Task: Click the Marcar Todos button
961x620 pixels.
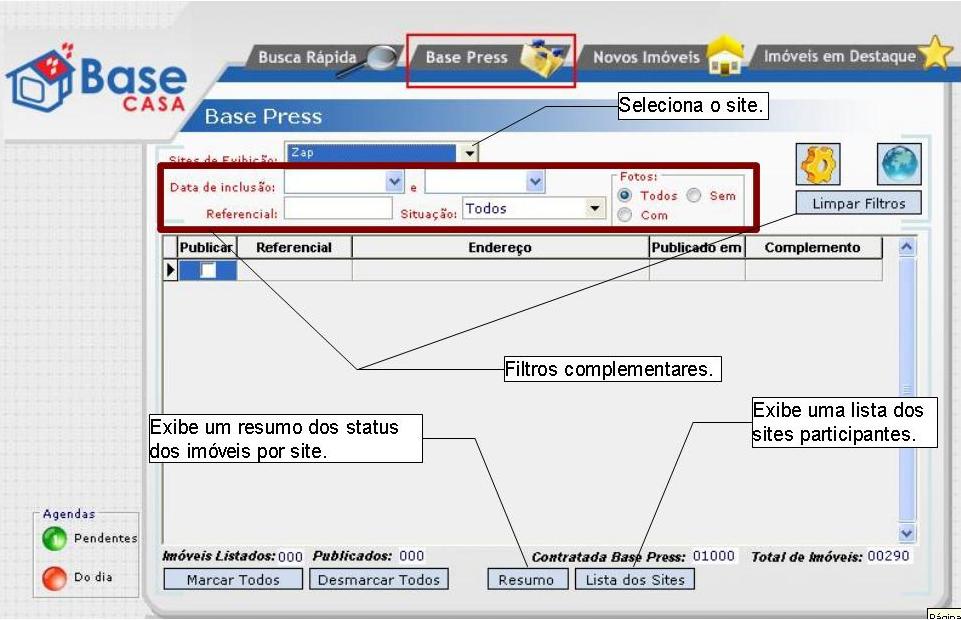Action: [x=233, y=580]
